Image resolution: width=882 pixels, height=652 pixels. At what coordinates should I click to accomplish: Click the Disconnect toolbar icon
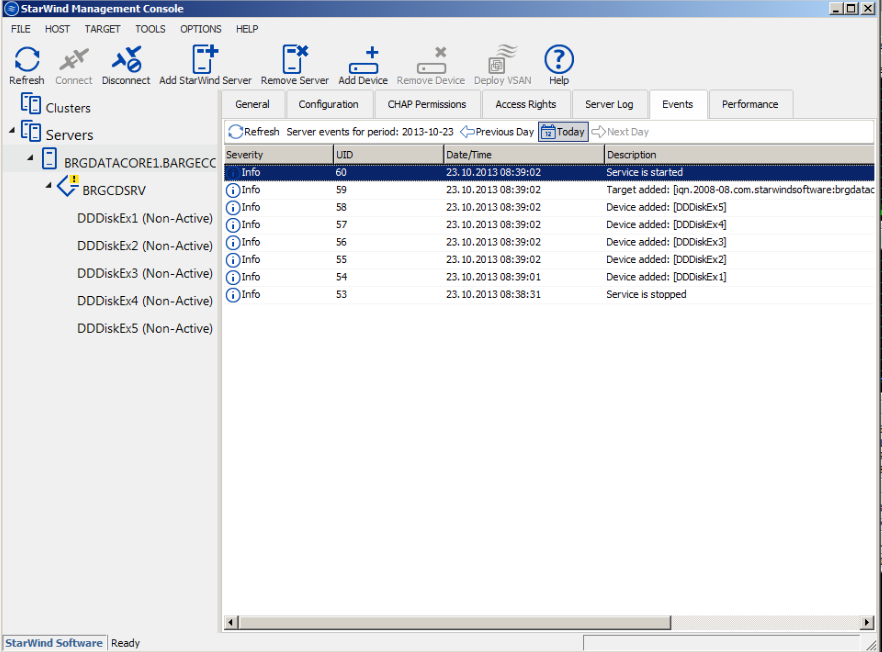(126, 59)
